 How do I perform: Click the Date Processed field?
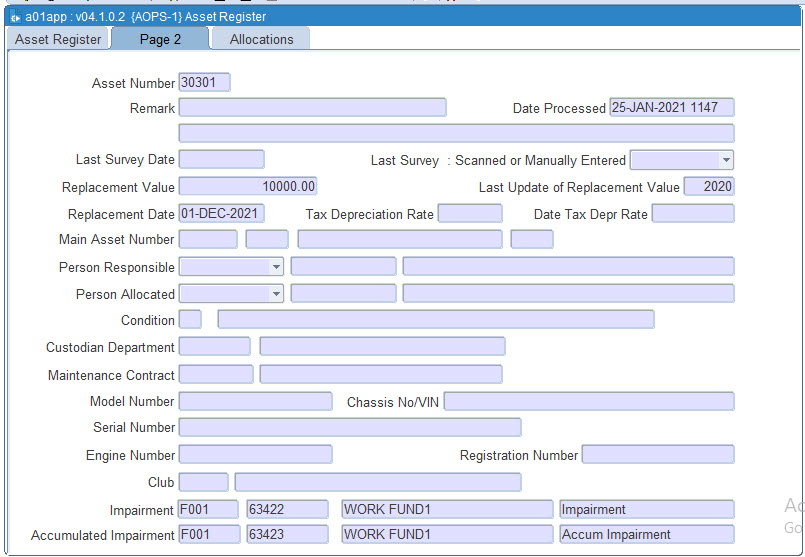click(671, 108)
